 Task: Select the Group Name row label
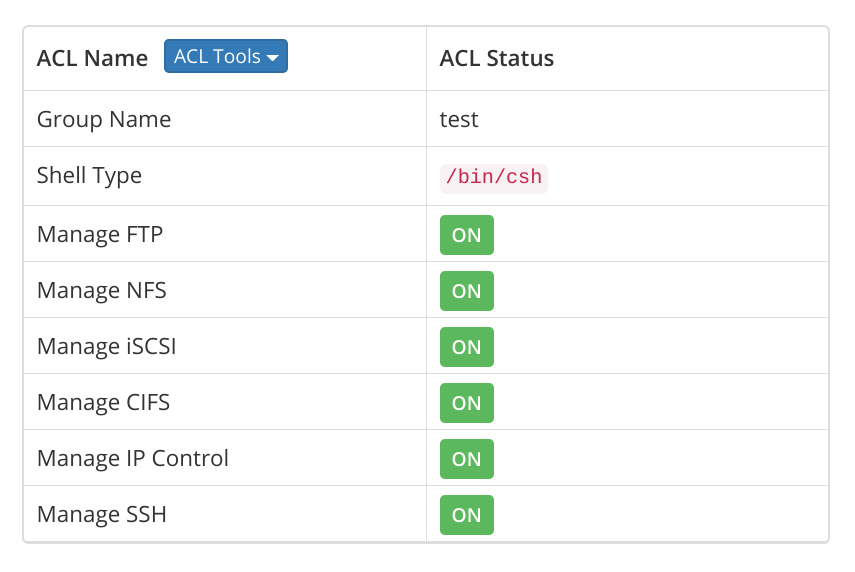click(104, 119)
